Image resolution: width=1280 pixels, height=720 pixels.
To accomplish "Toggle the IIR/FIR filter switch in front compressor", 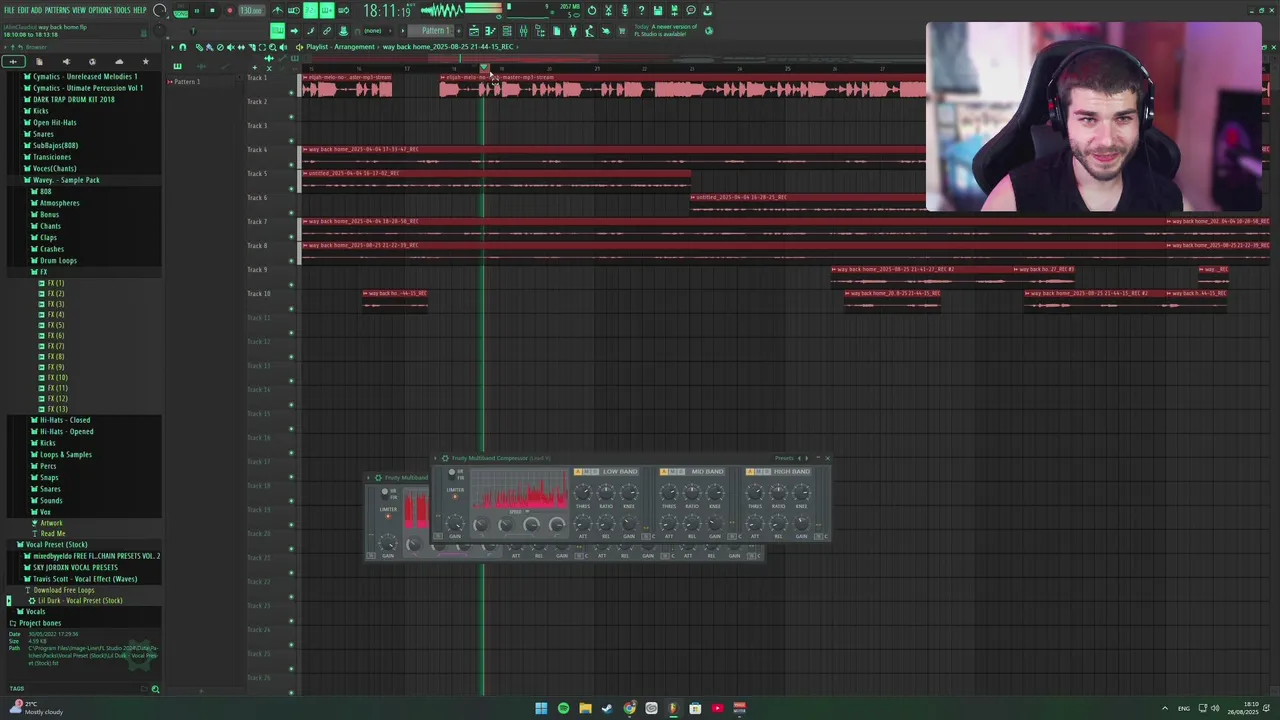I will point(451,474).
